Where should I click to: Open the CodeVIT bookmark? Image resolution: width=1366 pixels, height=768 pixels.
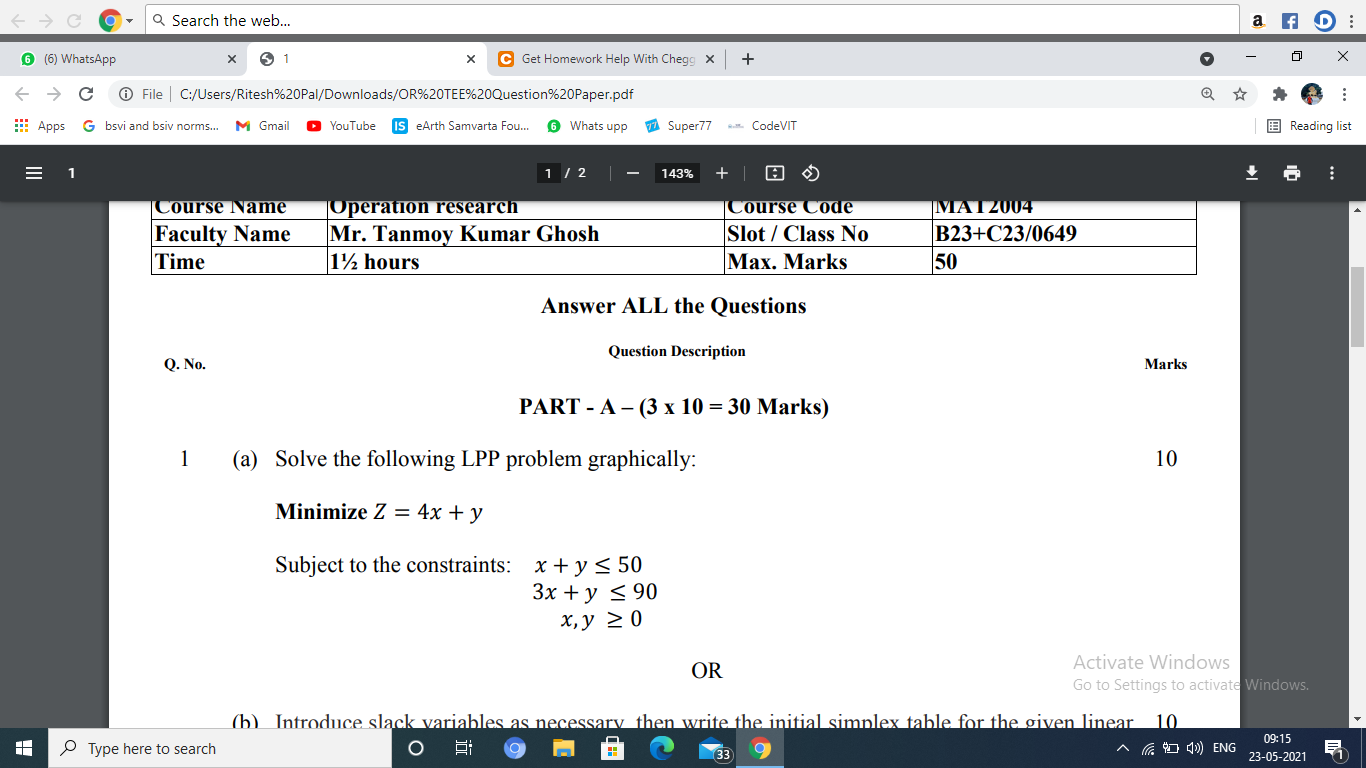coord(762,126)
